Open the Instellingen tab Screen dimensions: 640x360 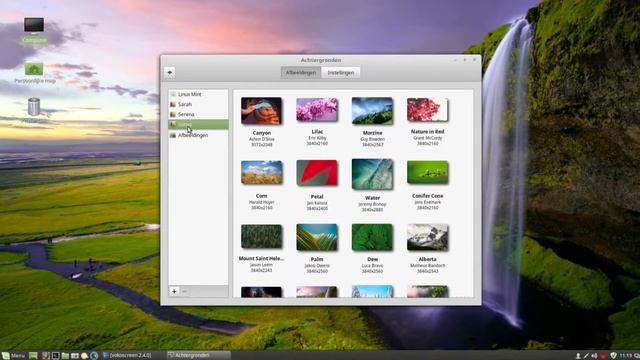point(340,73)
